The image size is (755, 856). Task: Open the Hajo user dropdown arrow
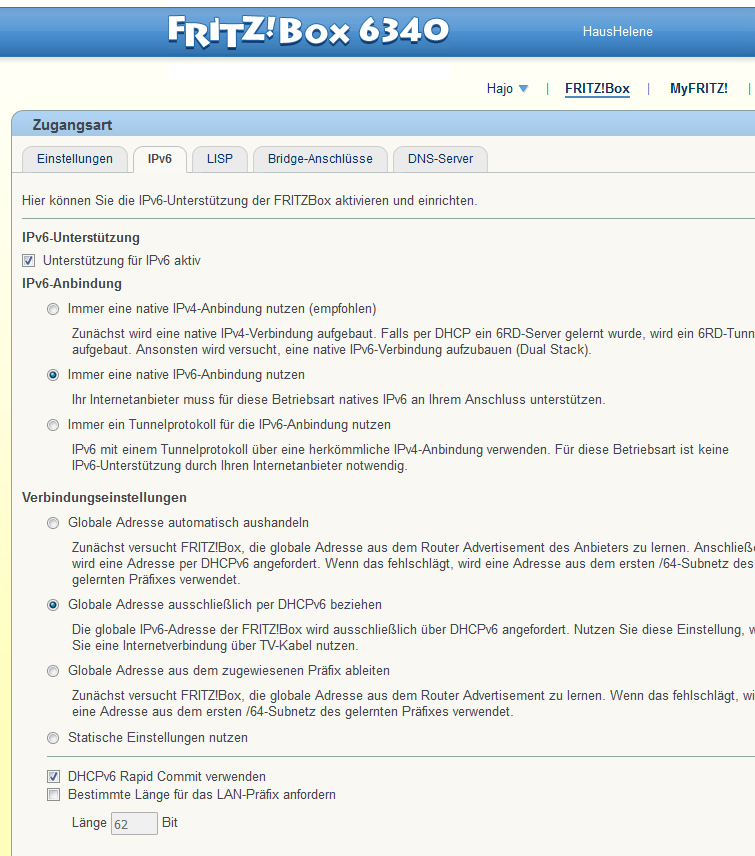pyautogui.click(x=523, y=89)
